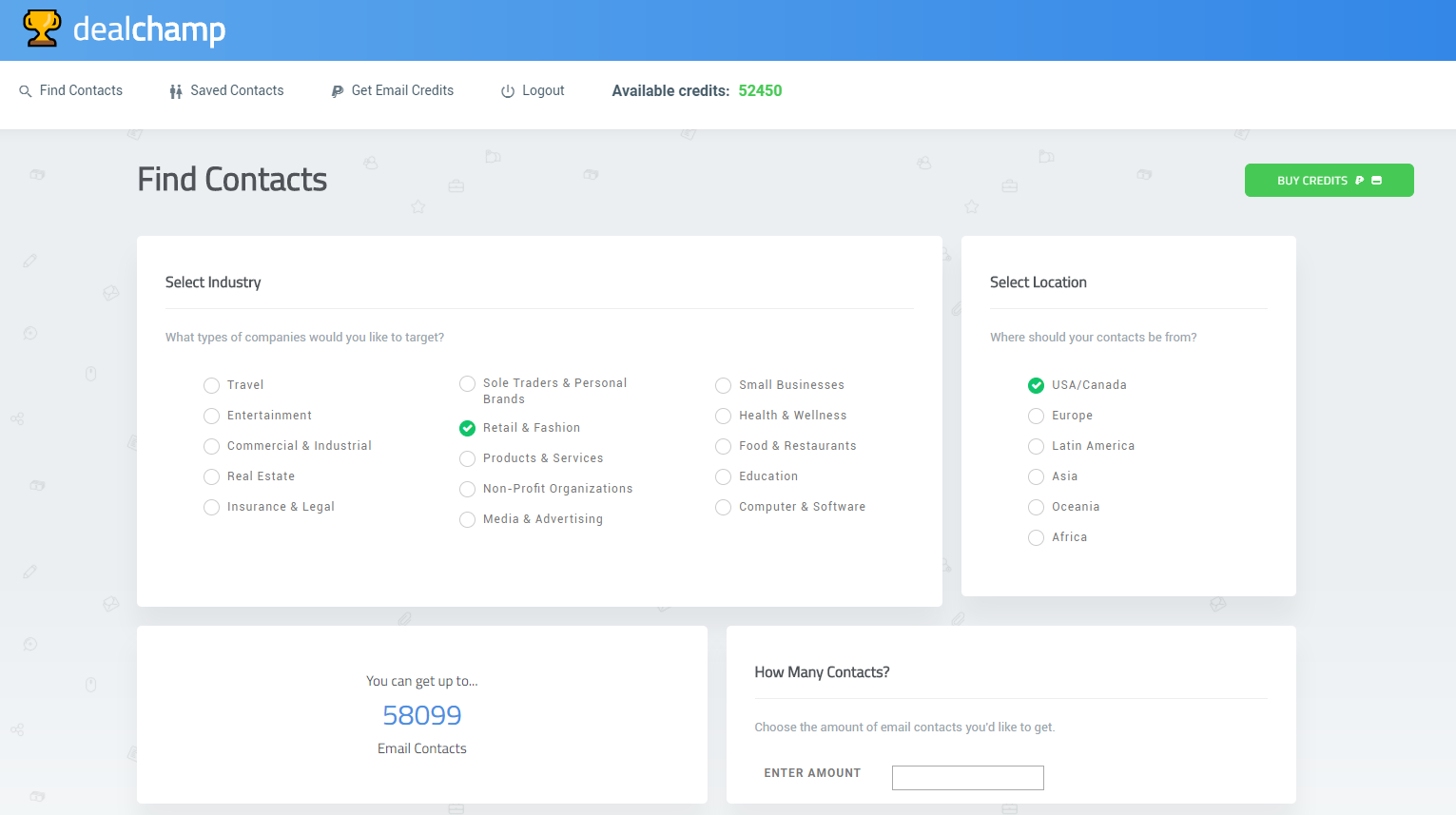1456x815 pixels.
Task: Focus the Enter Amount input field
Action: click(x=967, y=778)
